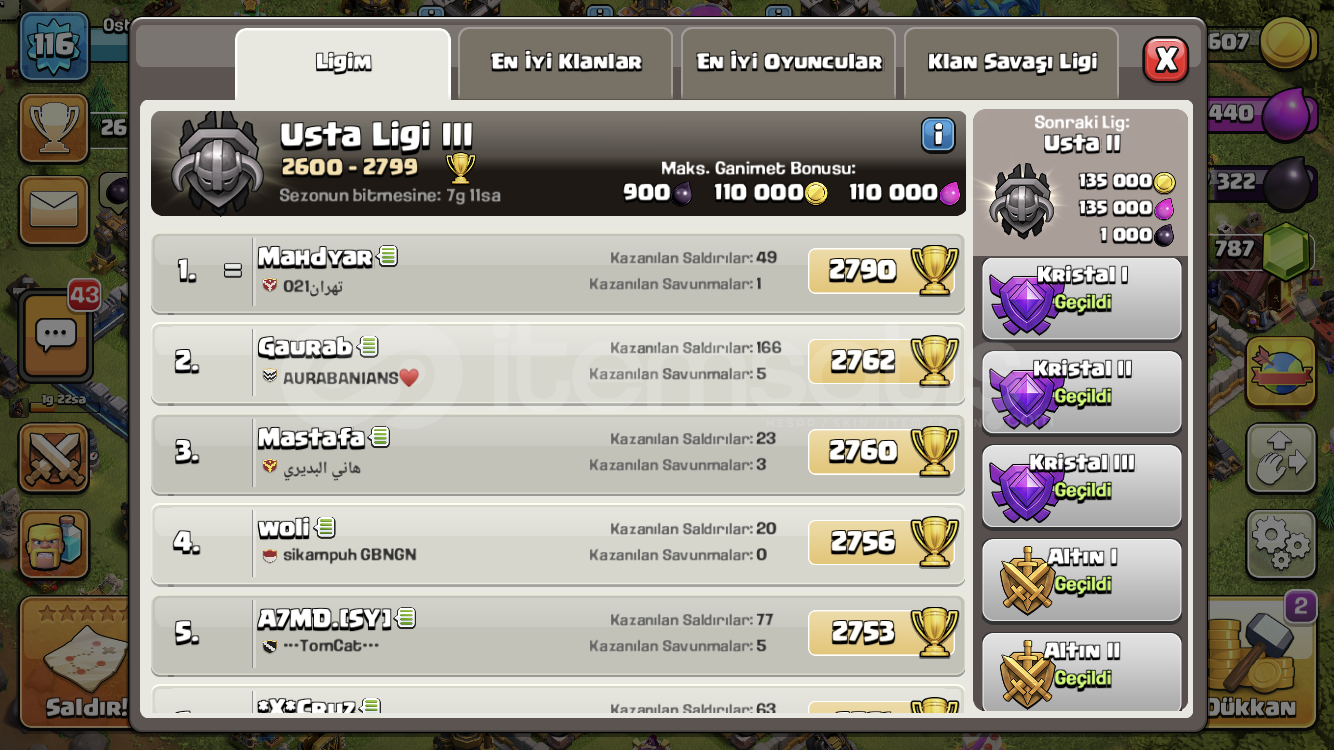1334x750 pixels.
Task: Tap the crossed swords war icon
Action: pyautogui.click(x=54, y=459)
